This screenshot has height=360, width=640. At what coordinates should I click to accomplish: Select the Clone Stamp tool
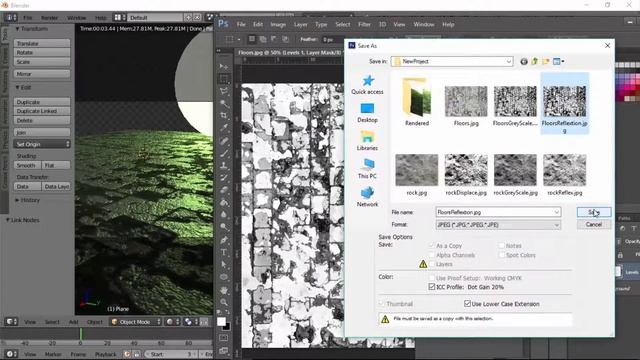tap(224, 166)
